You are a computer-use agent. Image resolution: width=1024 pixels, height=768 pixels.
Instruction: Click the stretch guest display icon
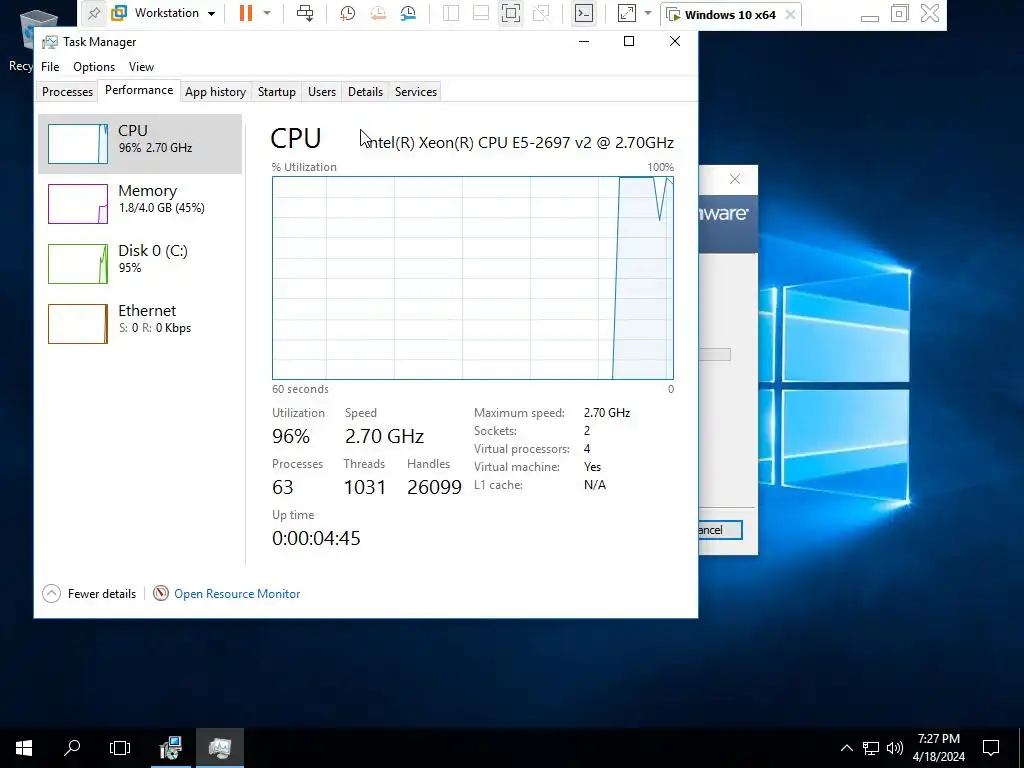626,13
